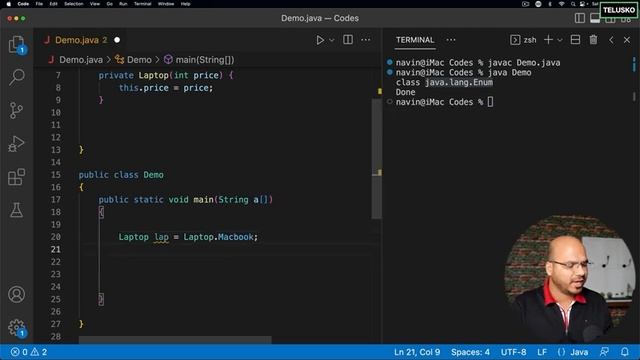Click Ln 21, Col 9 status entry

point(417,352)
